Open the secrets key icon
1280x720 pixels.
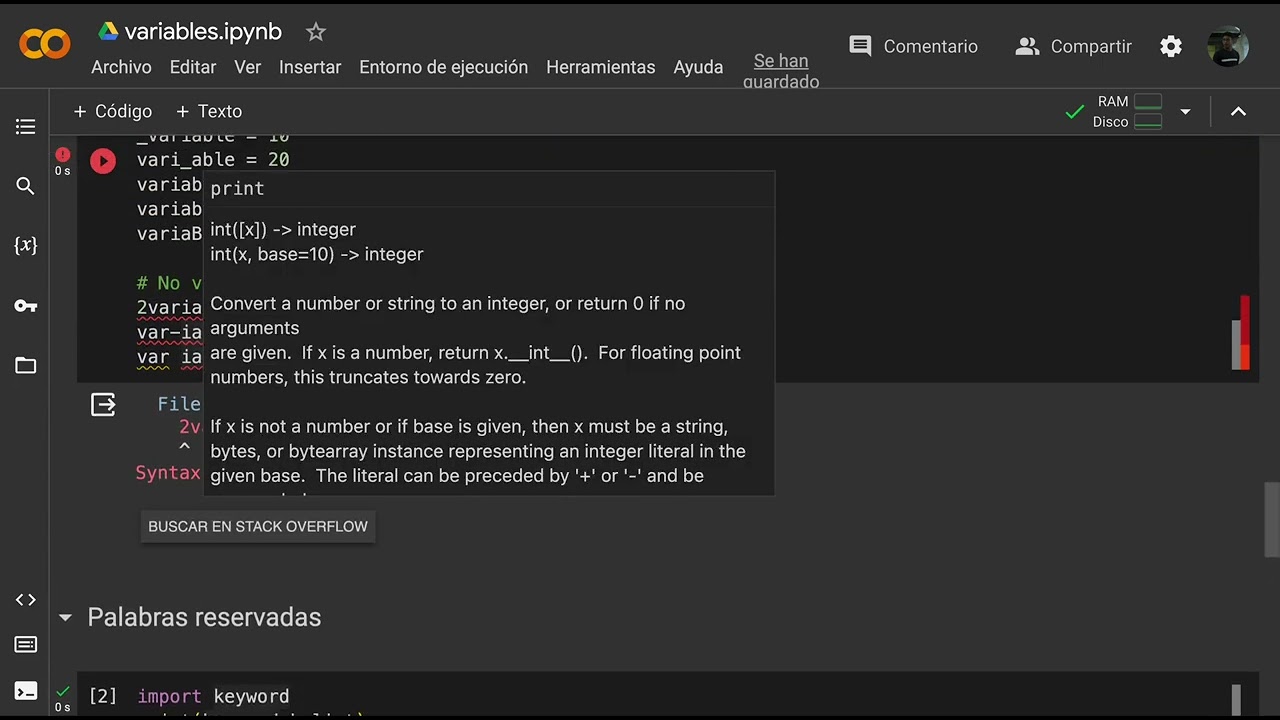pyautogui.click(x=26, y=306)
